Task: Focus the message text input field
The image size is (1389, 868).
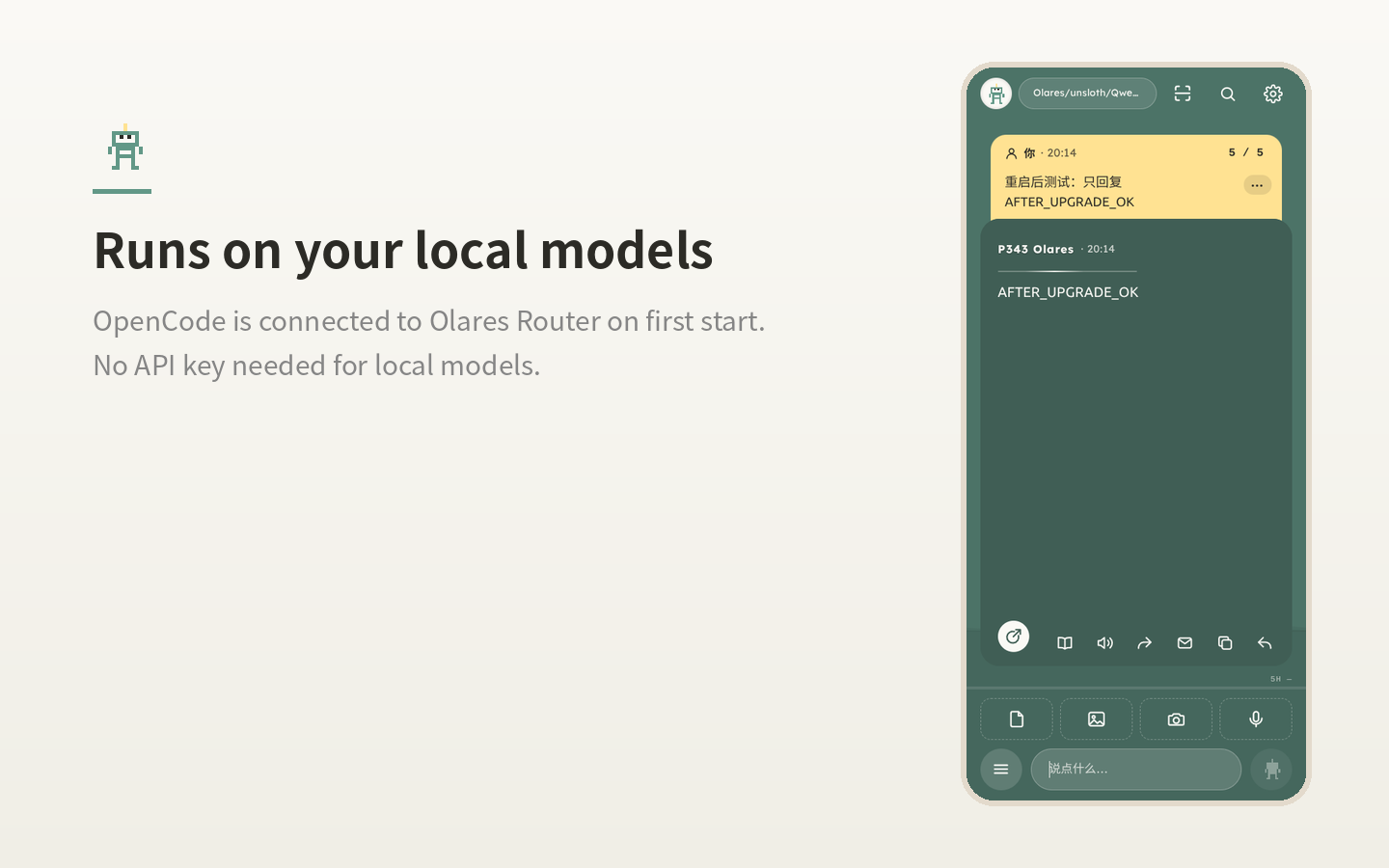Action: tap(1136, 770)
